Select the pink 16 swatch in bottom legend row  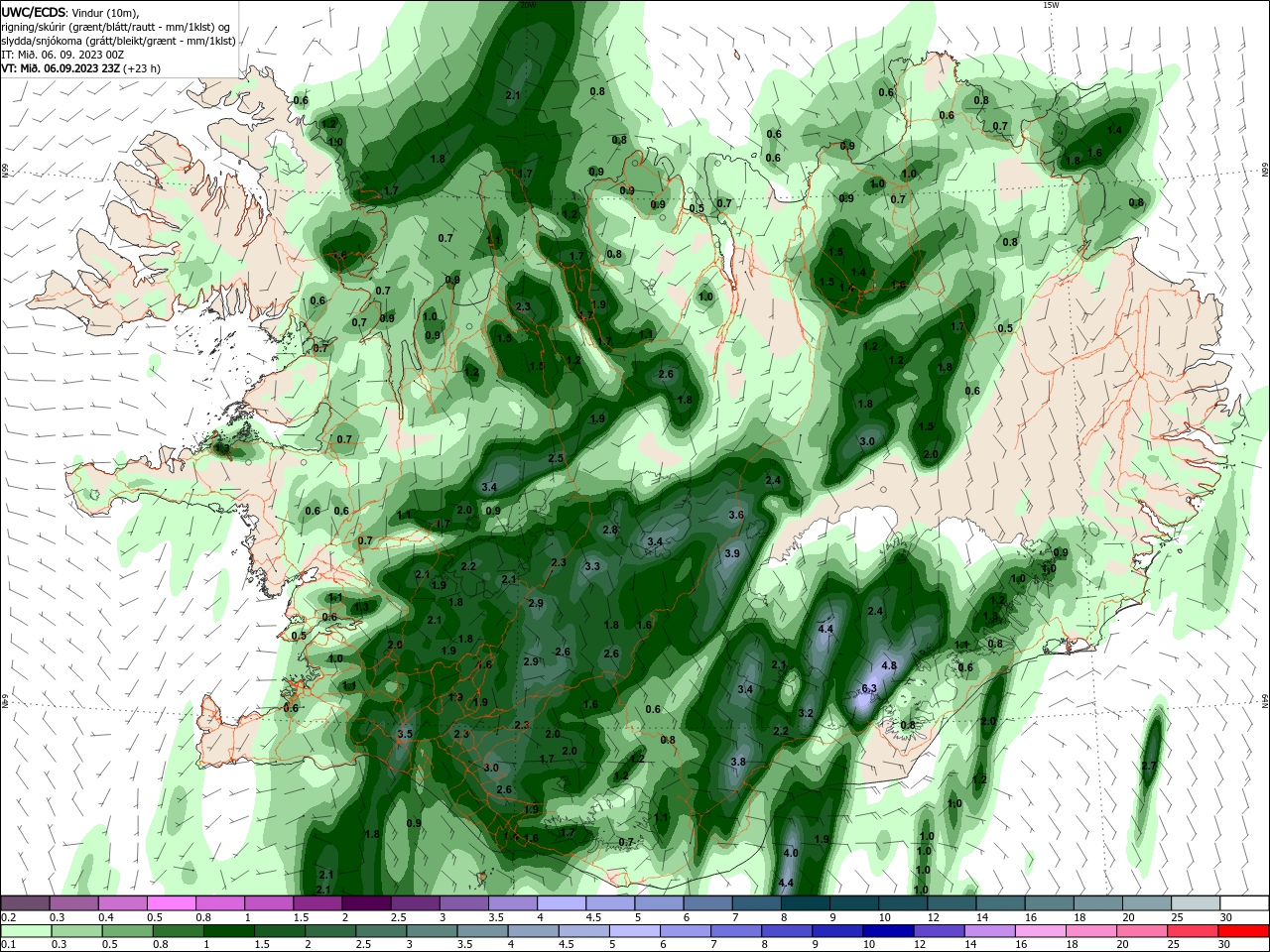1041,931
